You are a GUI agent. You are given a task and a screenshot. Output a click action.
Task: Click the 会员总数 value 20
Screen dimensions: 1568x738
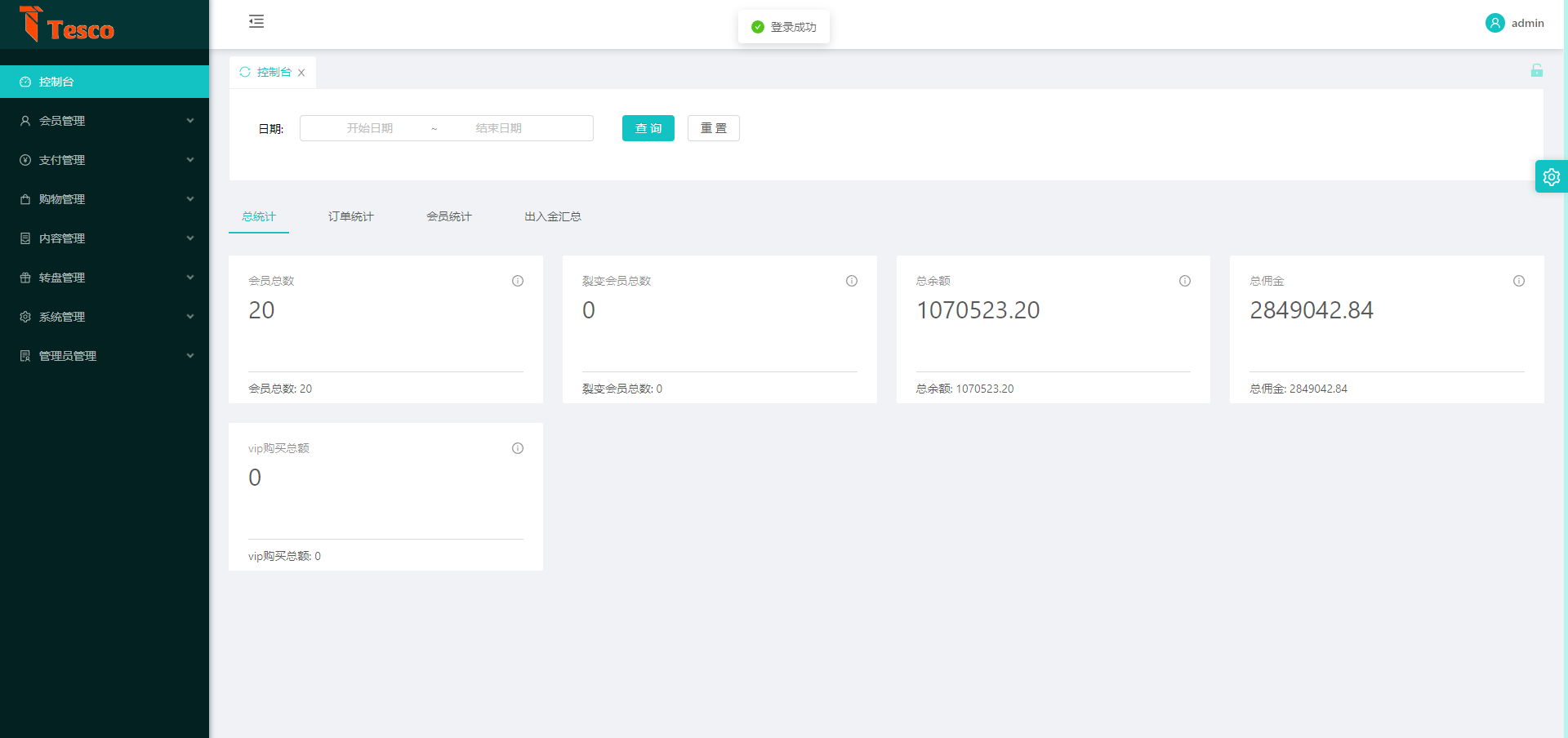click(261, 310)
